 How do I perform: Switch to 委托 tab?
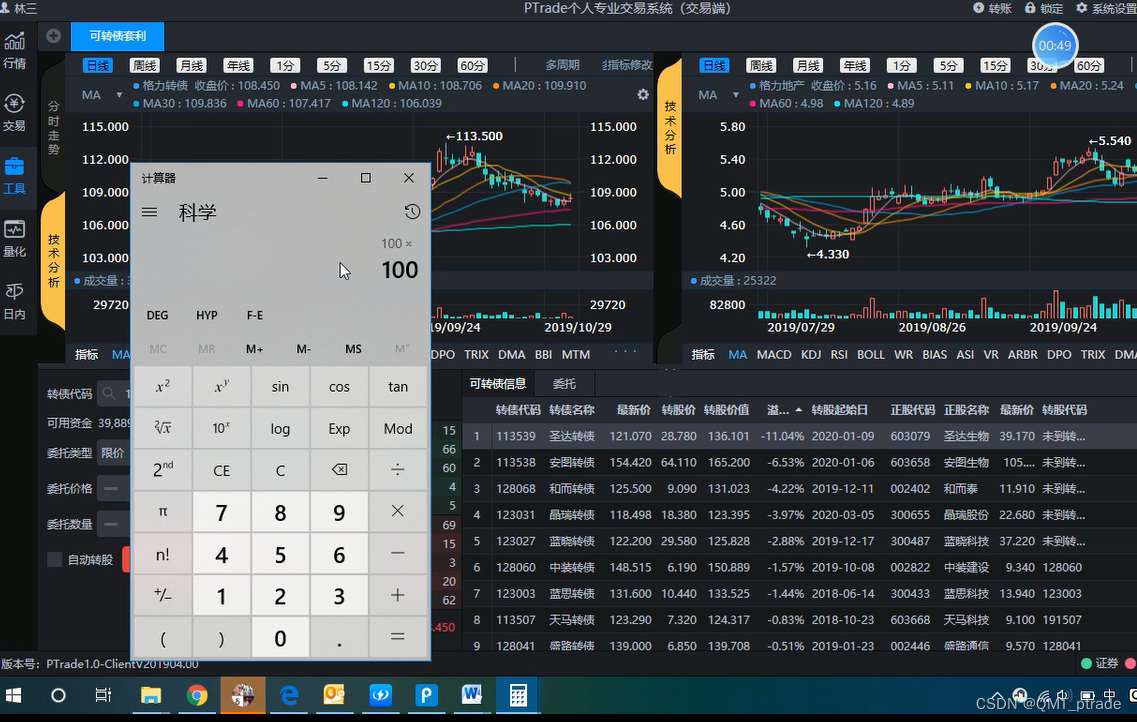click(x=564, y=383)
